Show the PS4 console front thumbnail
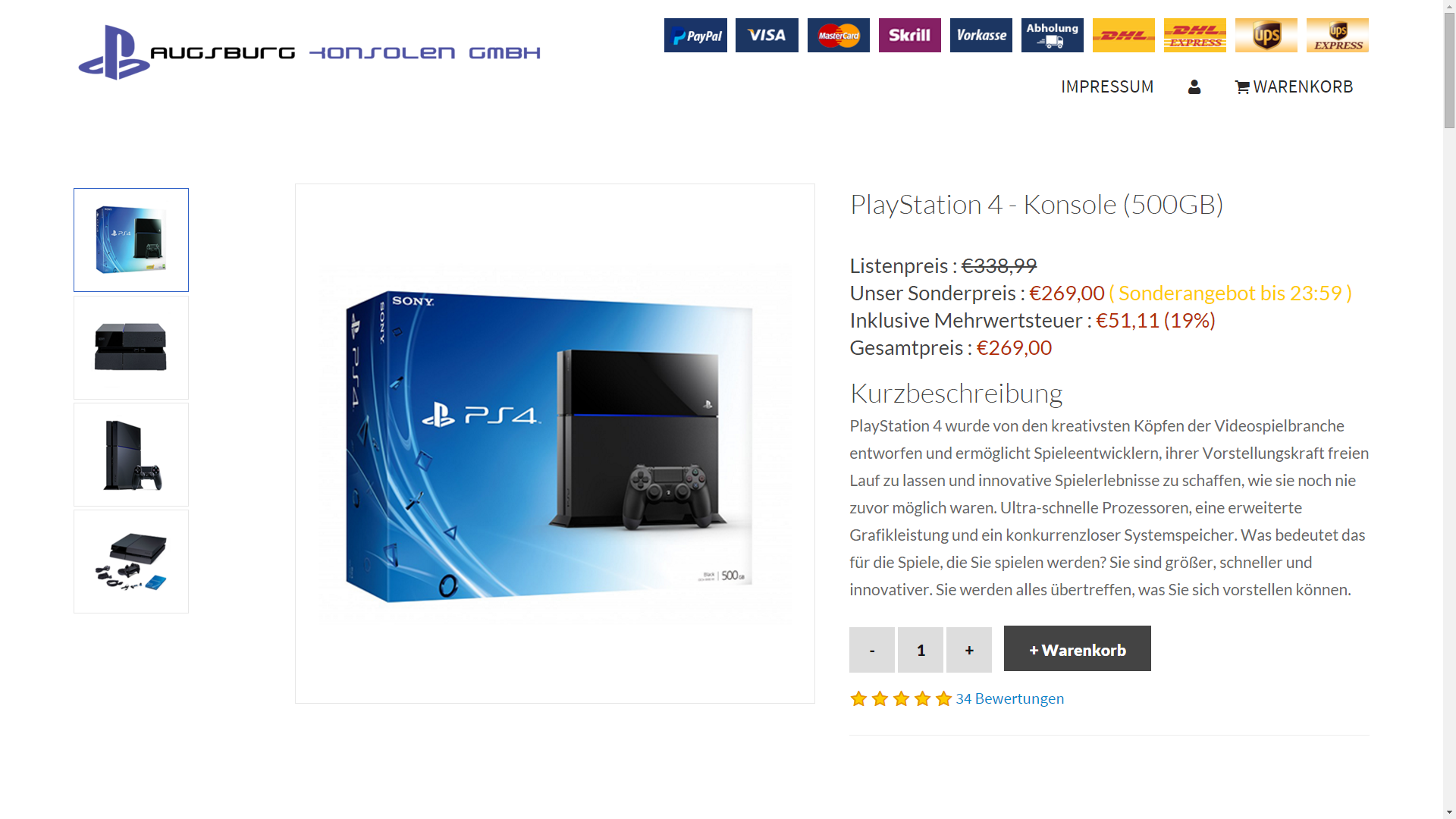 coord(131,347)
